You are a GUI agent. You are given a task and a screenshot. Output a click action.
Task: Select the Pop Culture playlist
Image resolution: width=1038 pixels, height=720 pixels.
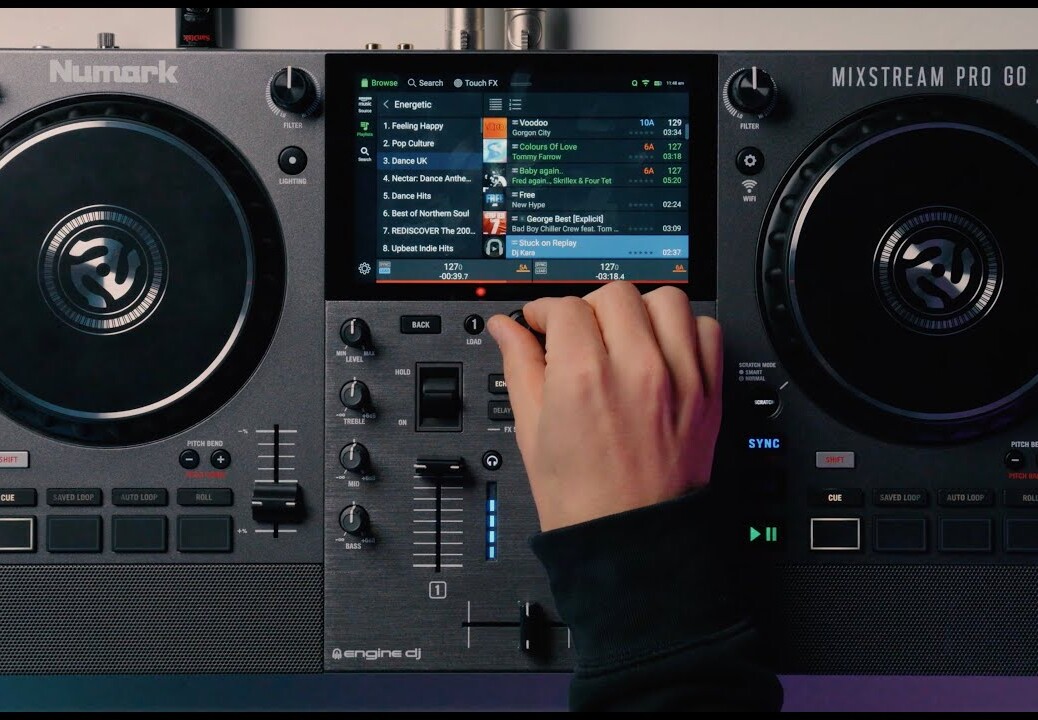pyautogui.click(x=430, y=143)
